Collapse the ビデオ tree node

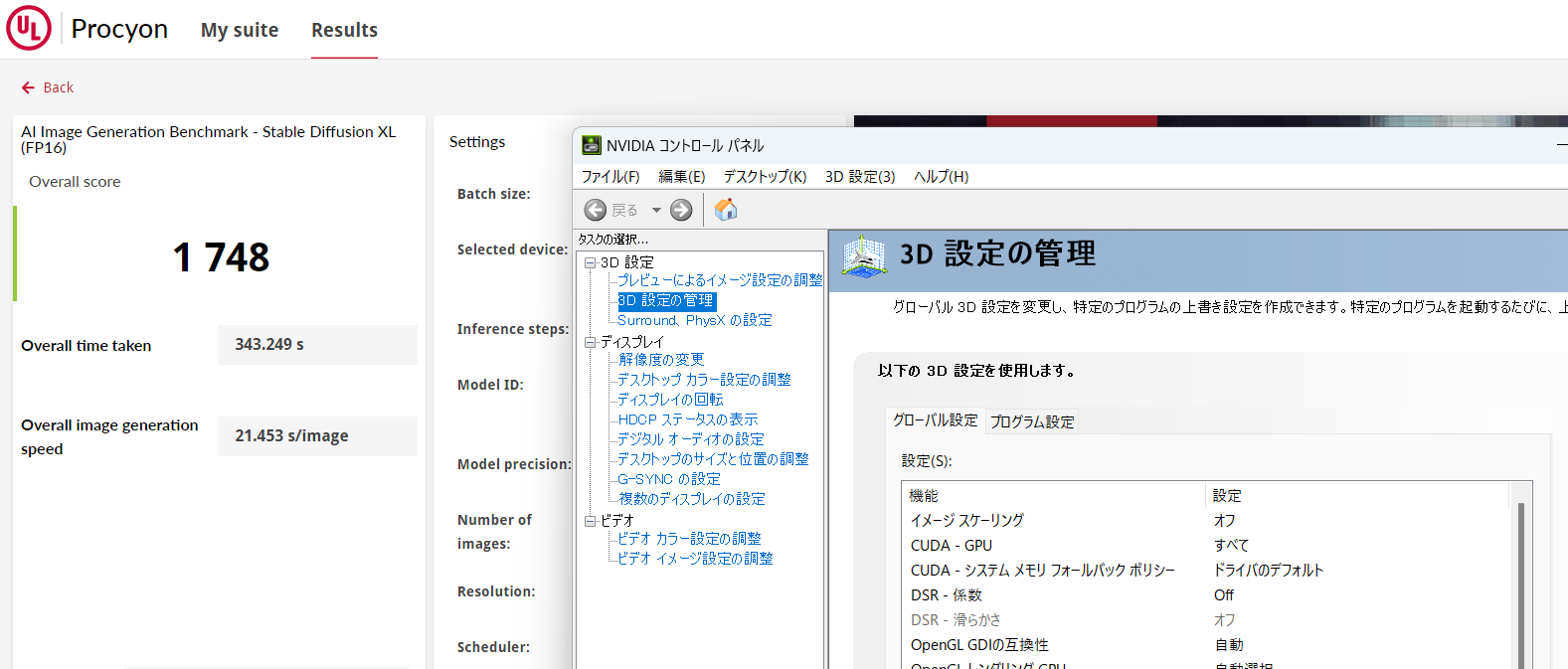[590, 521]
